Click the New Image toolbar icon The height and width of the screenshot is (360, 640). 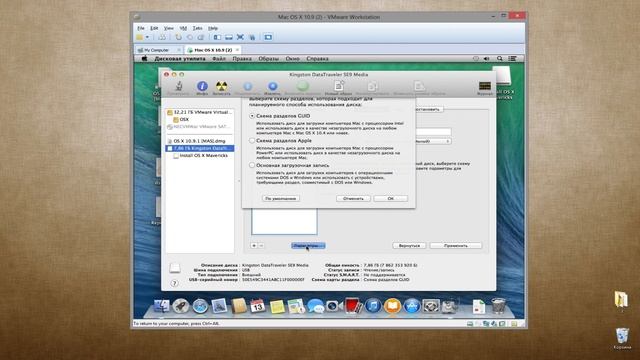point(338,87)
